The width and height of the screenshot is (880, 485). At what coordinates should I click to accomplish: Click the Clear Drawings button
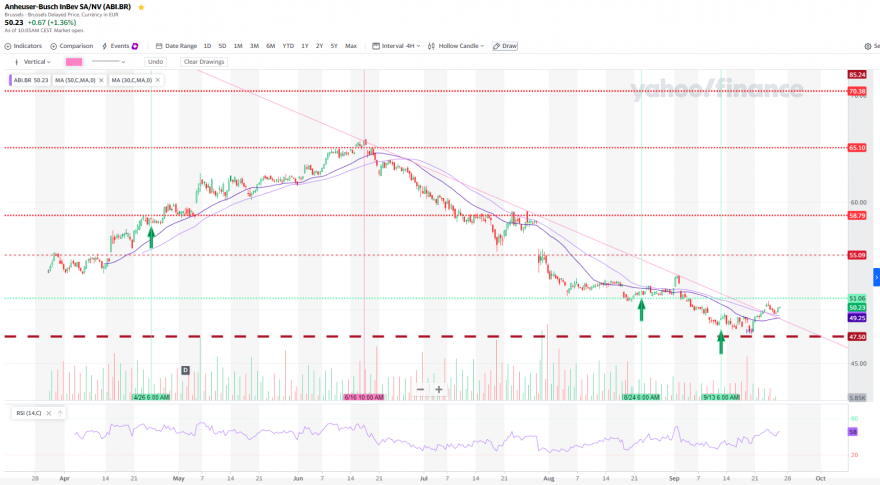tap(204, 62)
